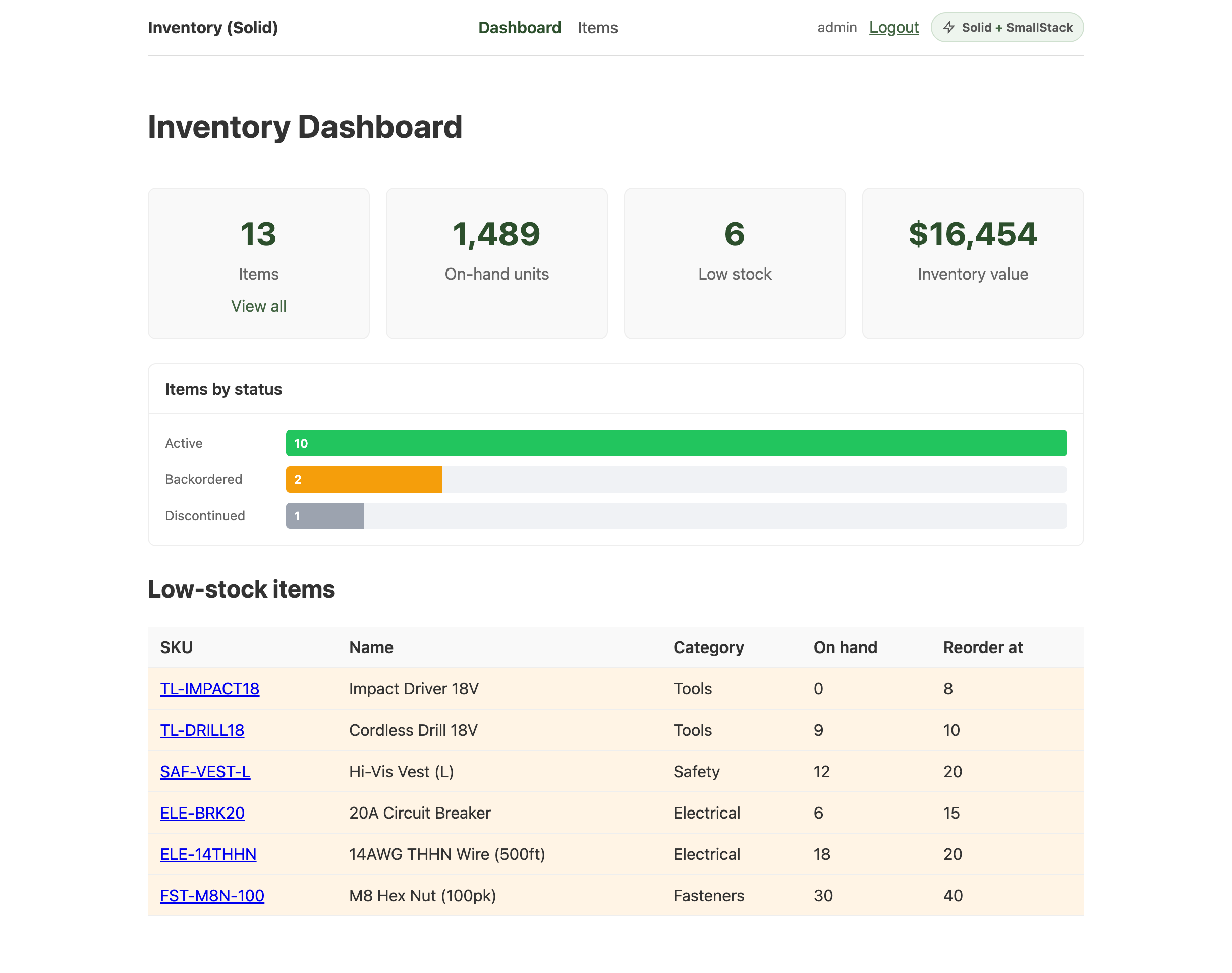Open the Dashboard nav tab

click(520, 27)
